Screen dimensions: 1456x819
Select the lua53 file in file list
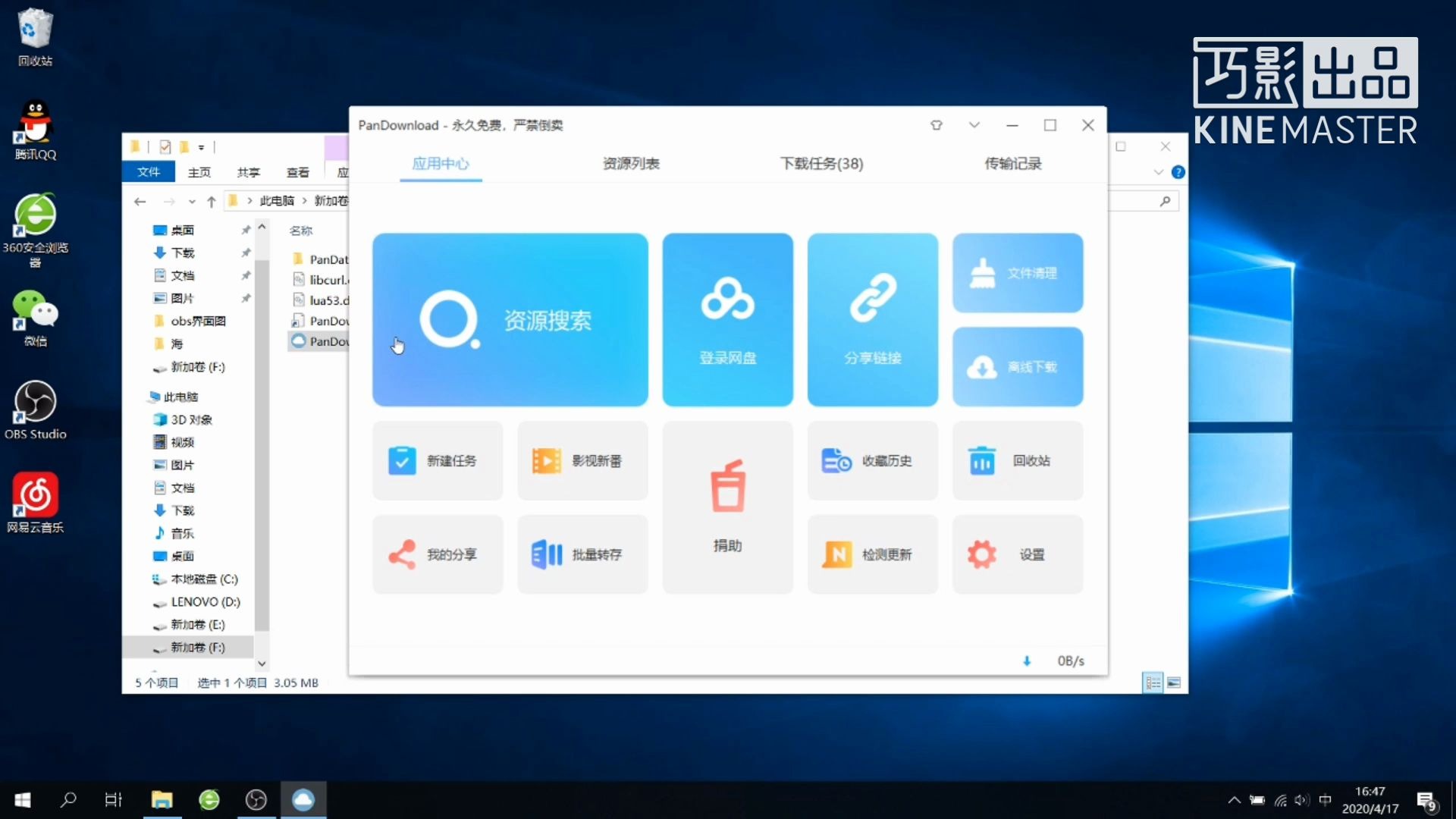pos(320,300)
